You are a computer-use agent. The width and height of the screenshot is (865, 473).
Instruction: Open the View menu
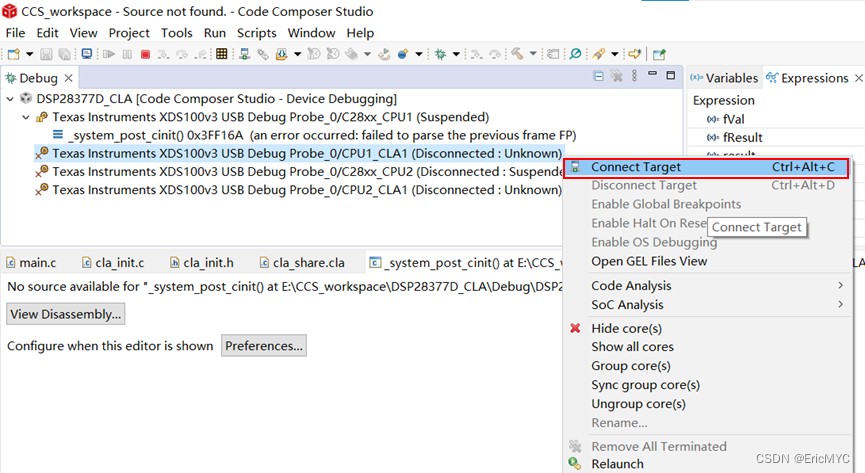(83, 33)
